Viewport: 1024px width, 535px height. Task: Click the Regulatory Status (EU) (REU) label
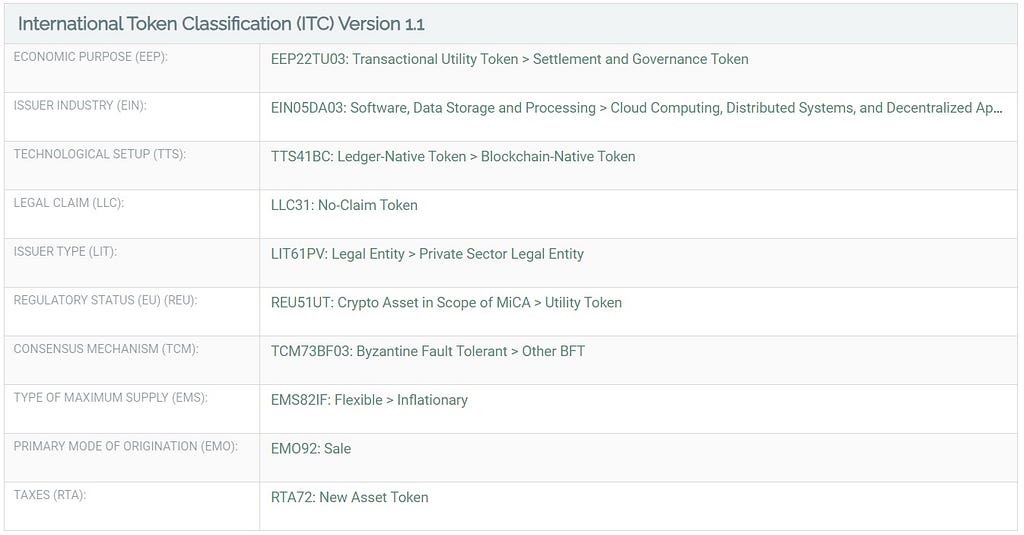click(105, 300)
